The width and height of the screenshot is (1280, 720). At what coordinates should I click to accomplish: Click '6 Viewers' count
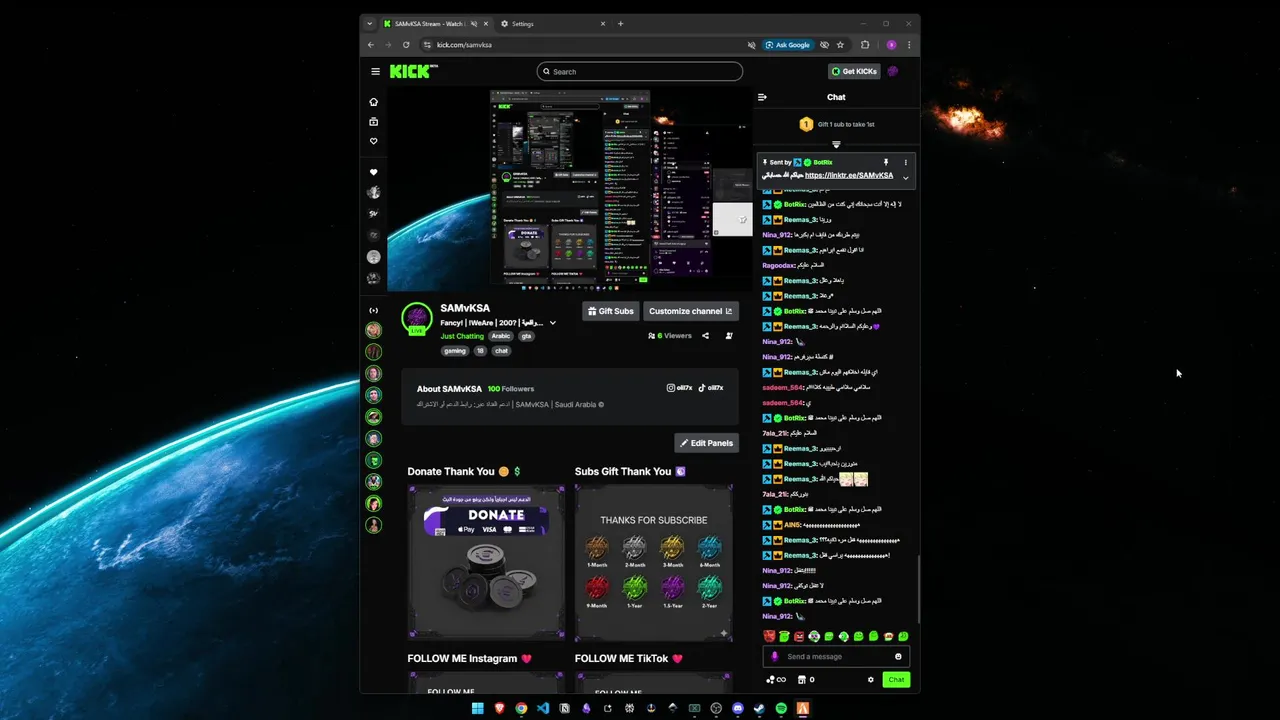[670, 336]
